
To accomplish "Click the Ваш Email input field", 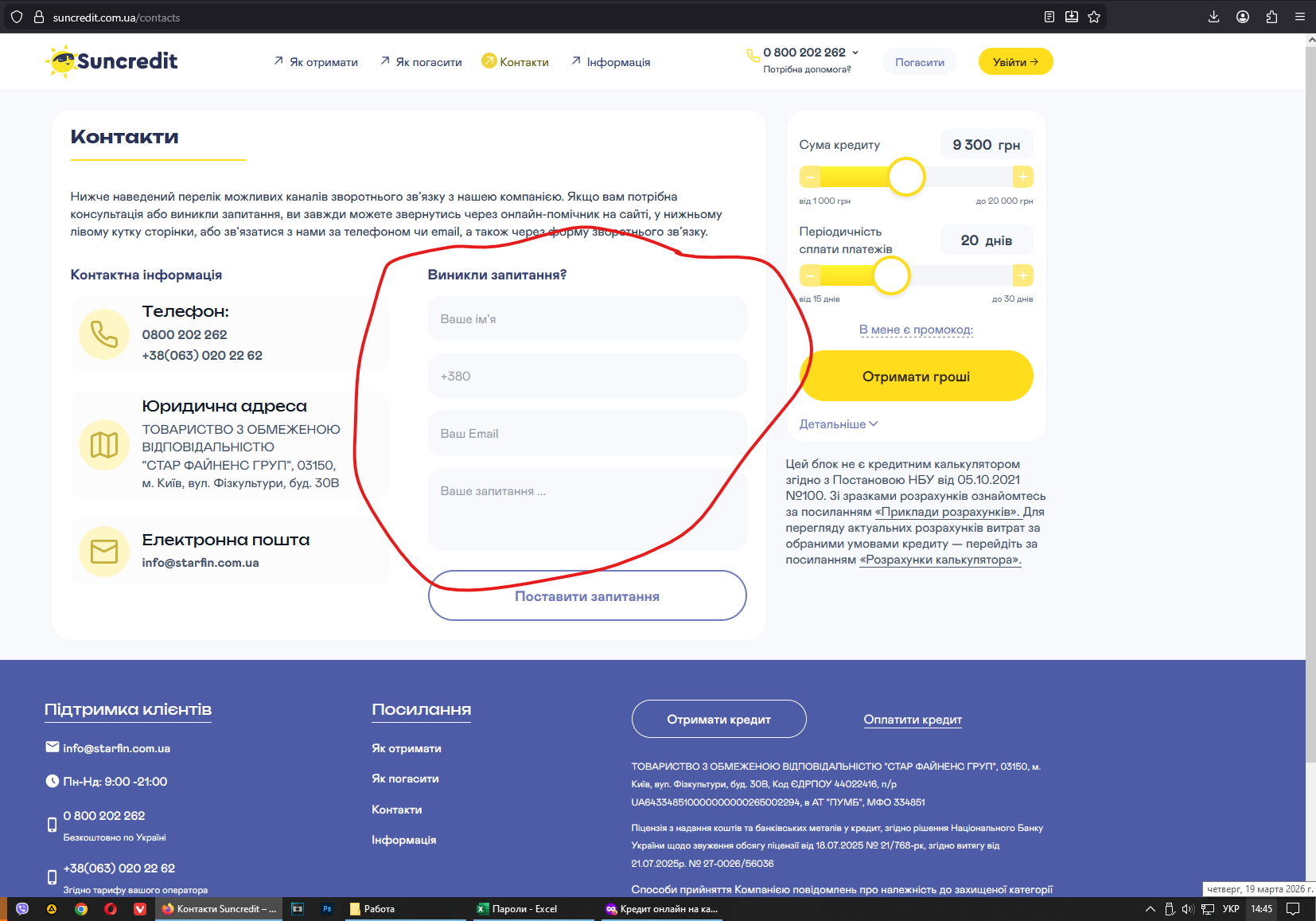I will coord(587,433).
